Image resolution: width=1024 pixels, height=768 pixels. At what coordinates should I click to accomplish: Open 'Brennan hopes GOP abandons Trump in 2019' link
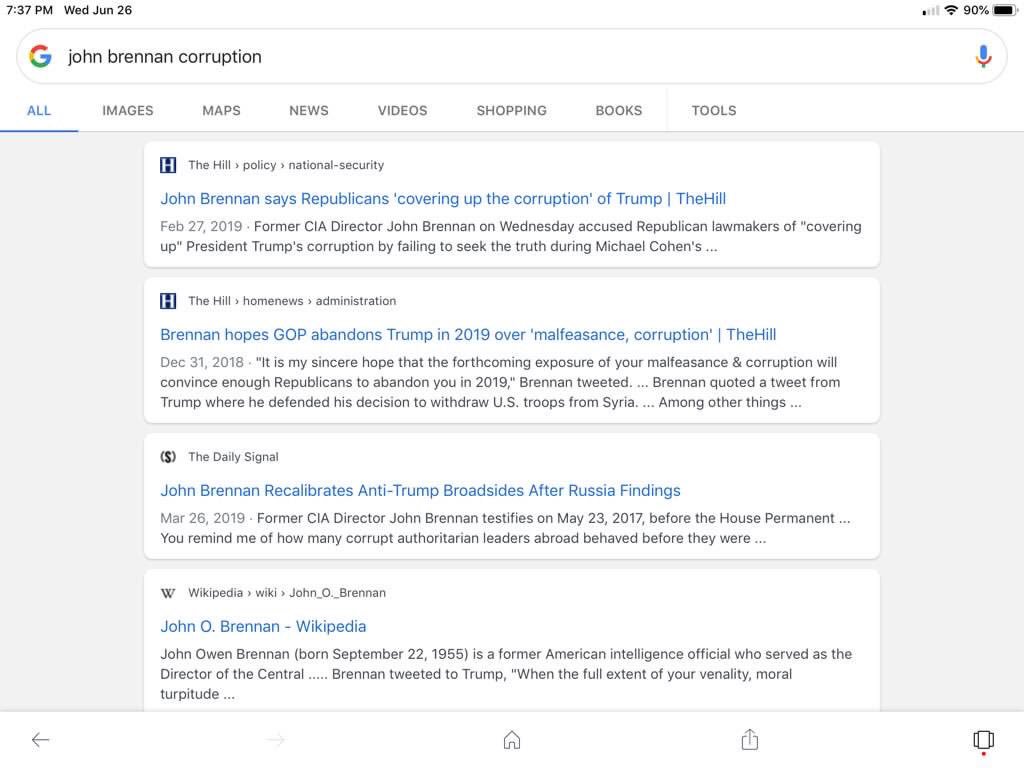[x=468, y=334]
